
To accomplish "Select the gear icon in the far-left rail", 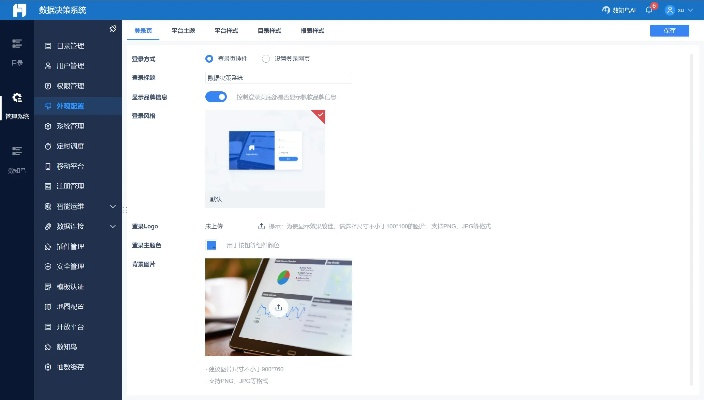I will point(17,98).
